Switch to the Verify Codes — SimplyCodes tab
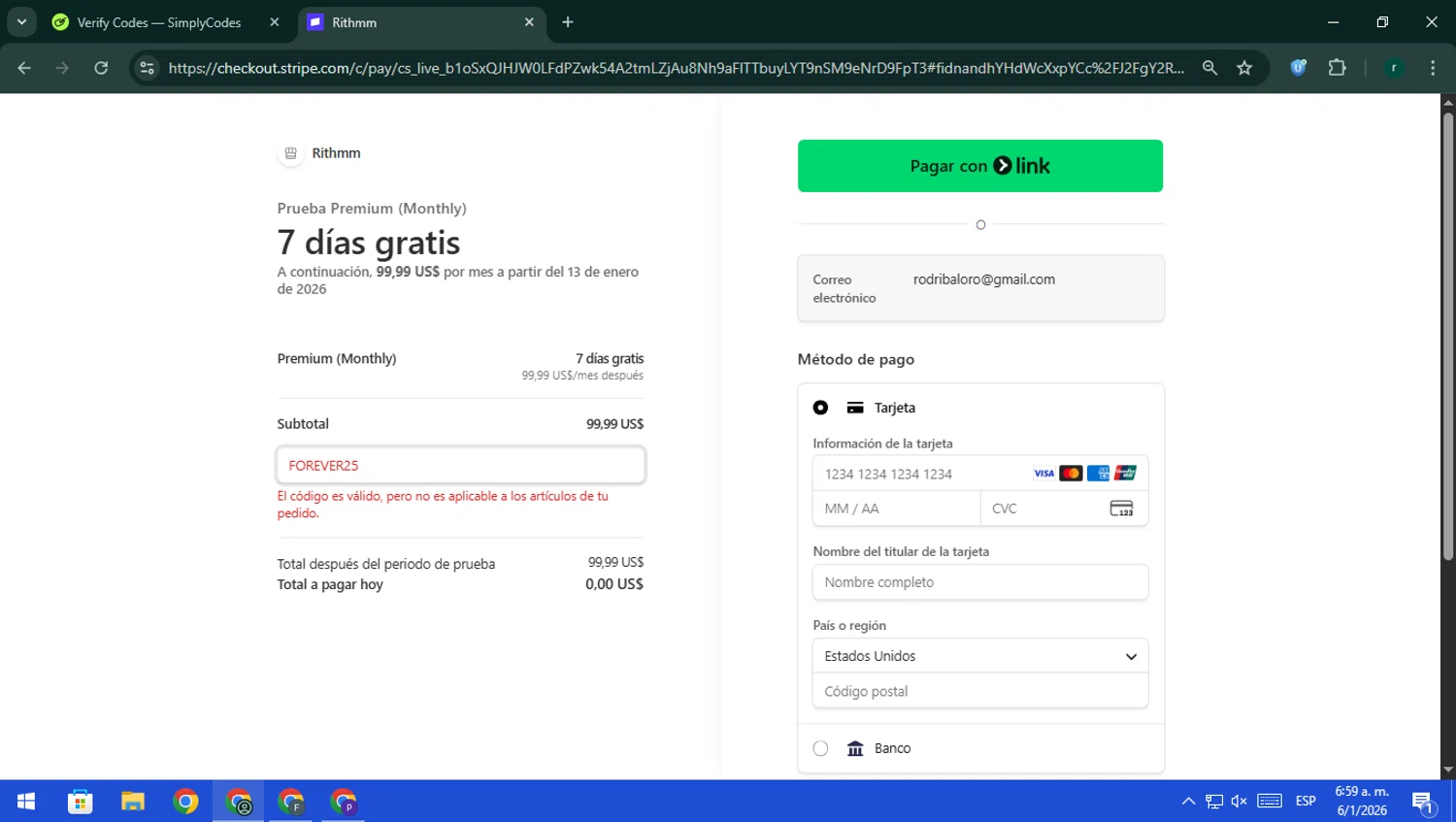1456x822 pixels. pos(165,22)
